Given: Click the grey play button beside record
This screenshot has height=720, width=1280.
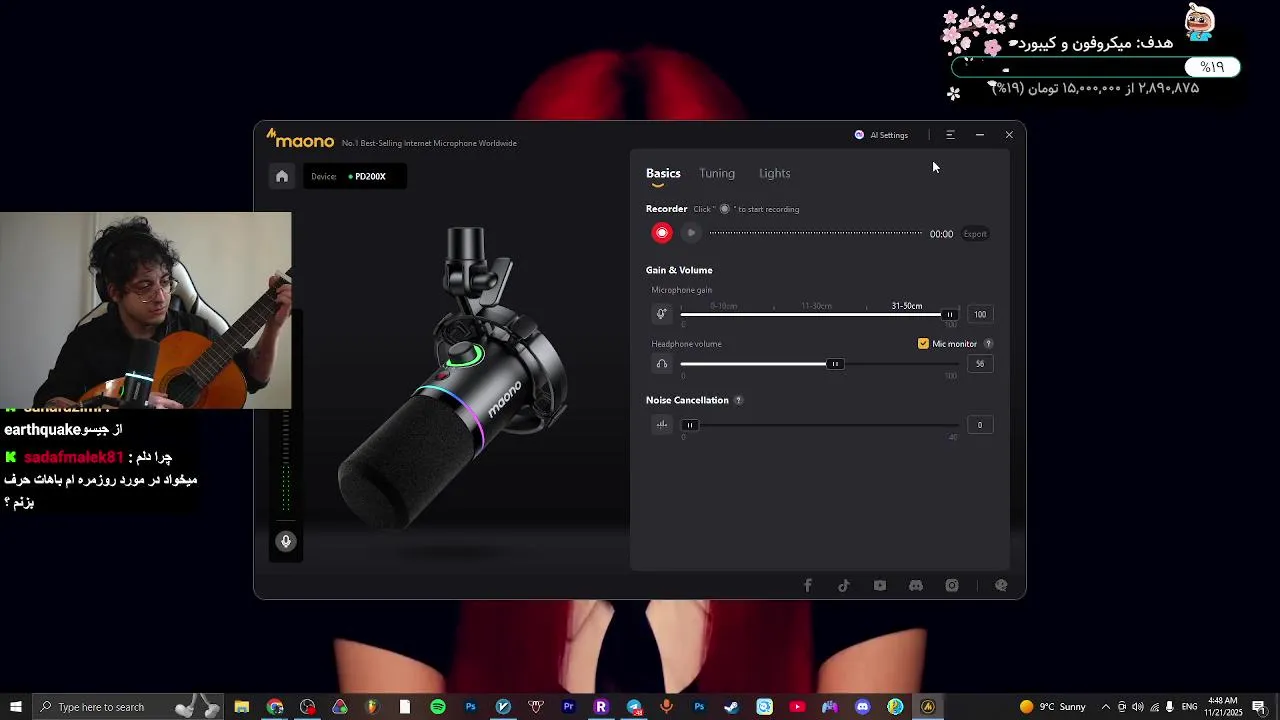Looking at the screenshot, I should (x=690, y=233).
